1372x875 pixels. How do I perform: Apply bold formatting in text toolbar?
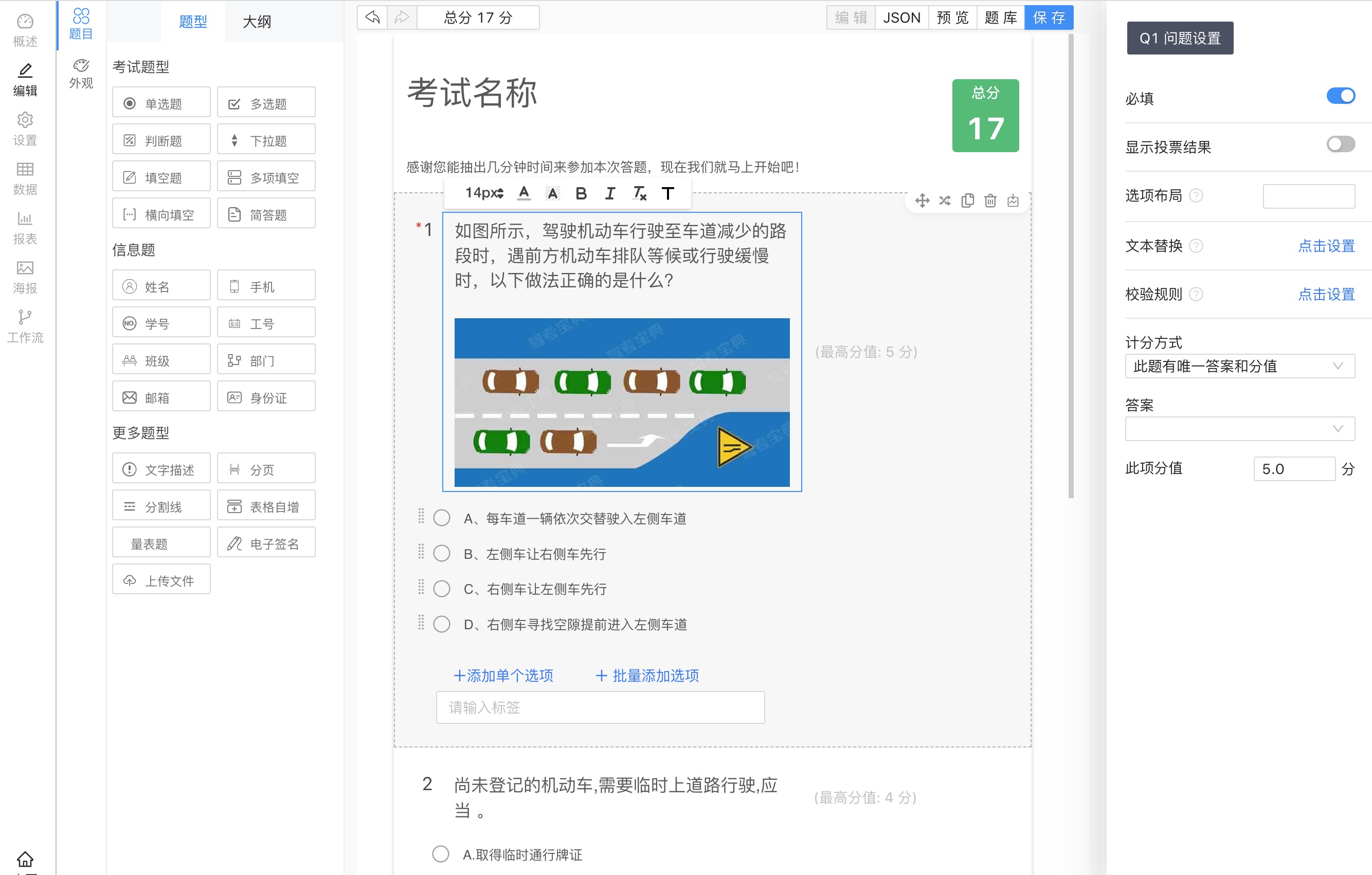581,193
